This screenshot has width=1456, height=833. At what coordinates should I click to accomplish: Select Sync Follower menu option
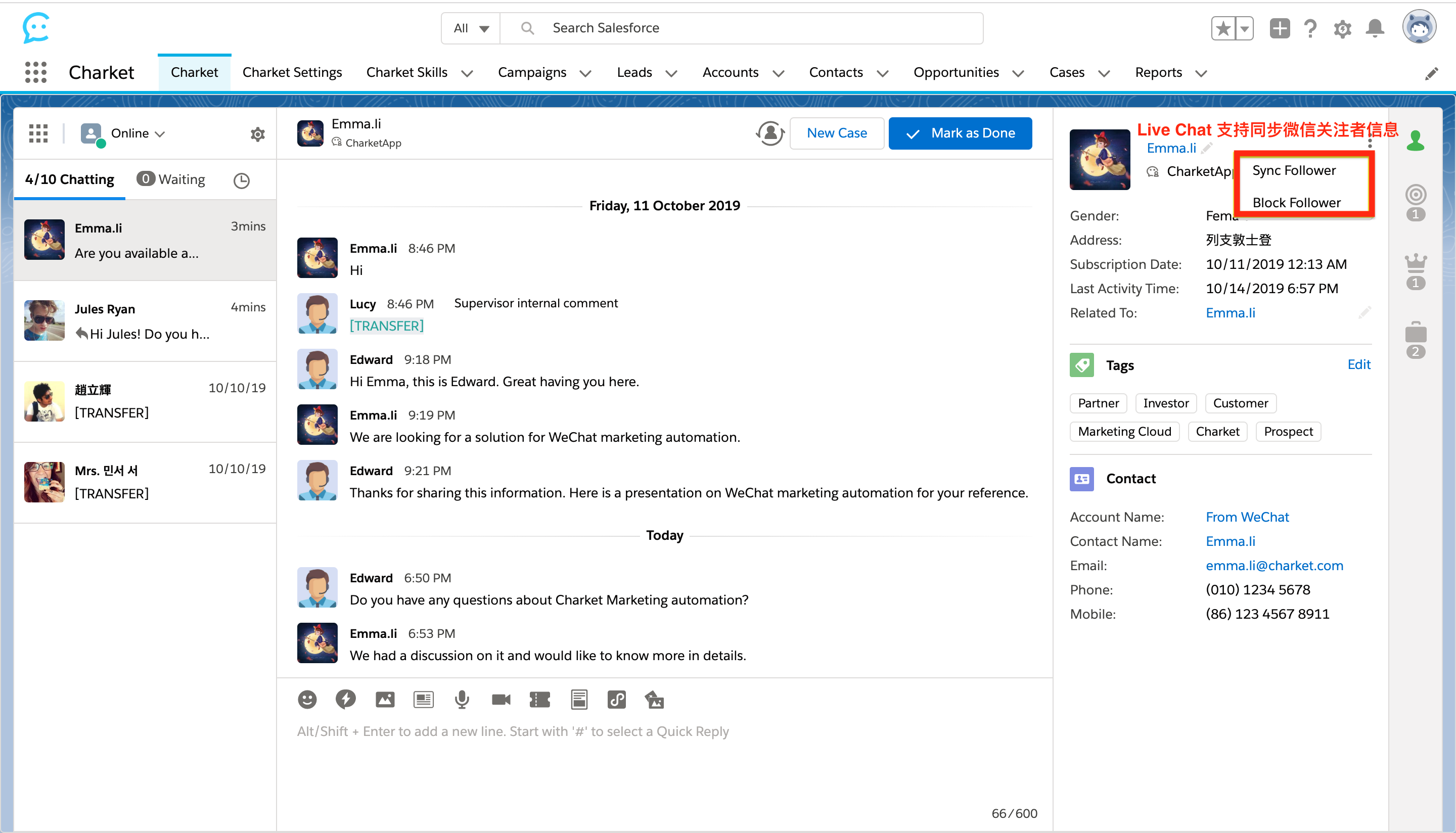click(x=1294, y=170)
